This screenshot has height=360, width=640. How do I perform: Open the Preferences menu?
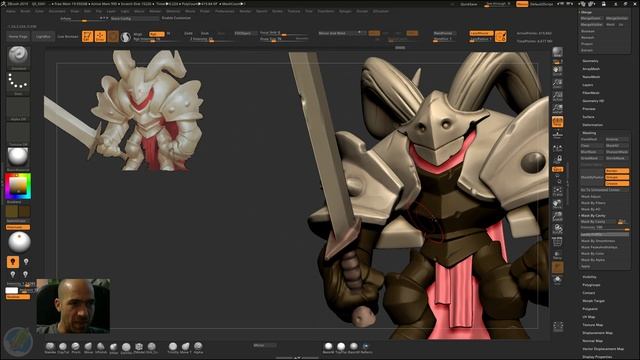(225, 11)
